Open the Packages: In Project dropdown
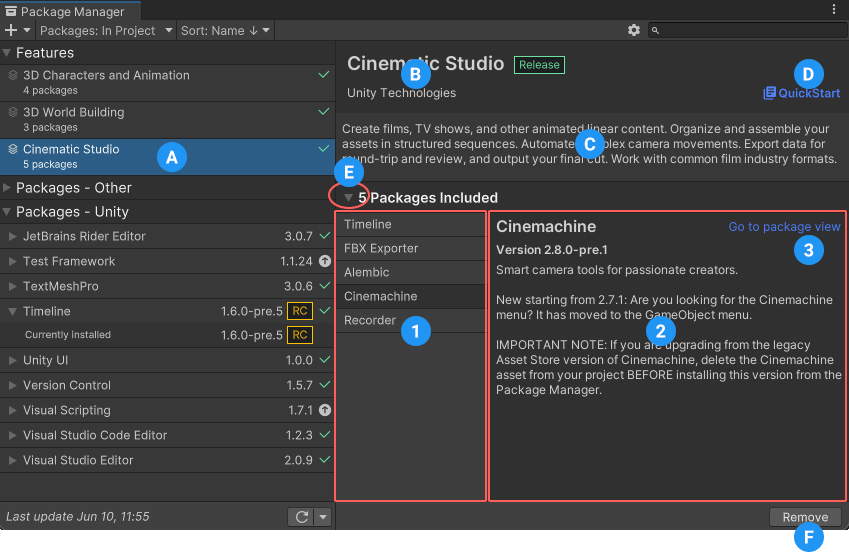The image size is (849, 554). pyautogui.click(x=103, y=31)
